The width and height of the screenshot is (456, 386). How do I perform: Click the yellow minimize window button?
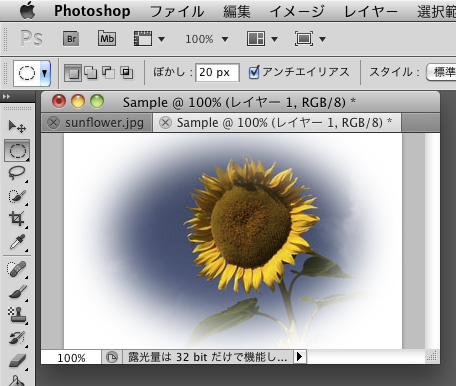78,101
